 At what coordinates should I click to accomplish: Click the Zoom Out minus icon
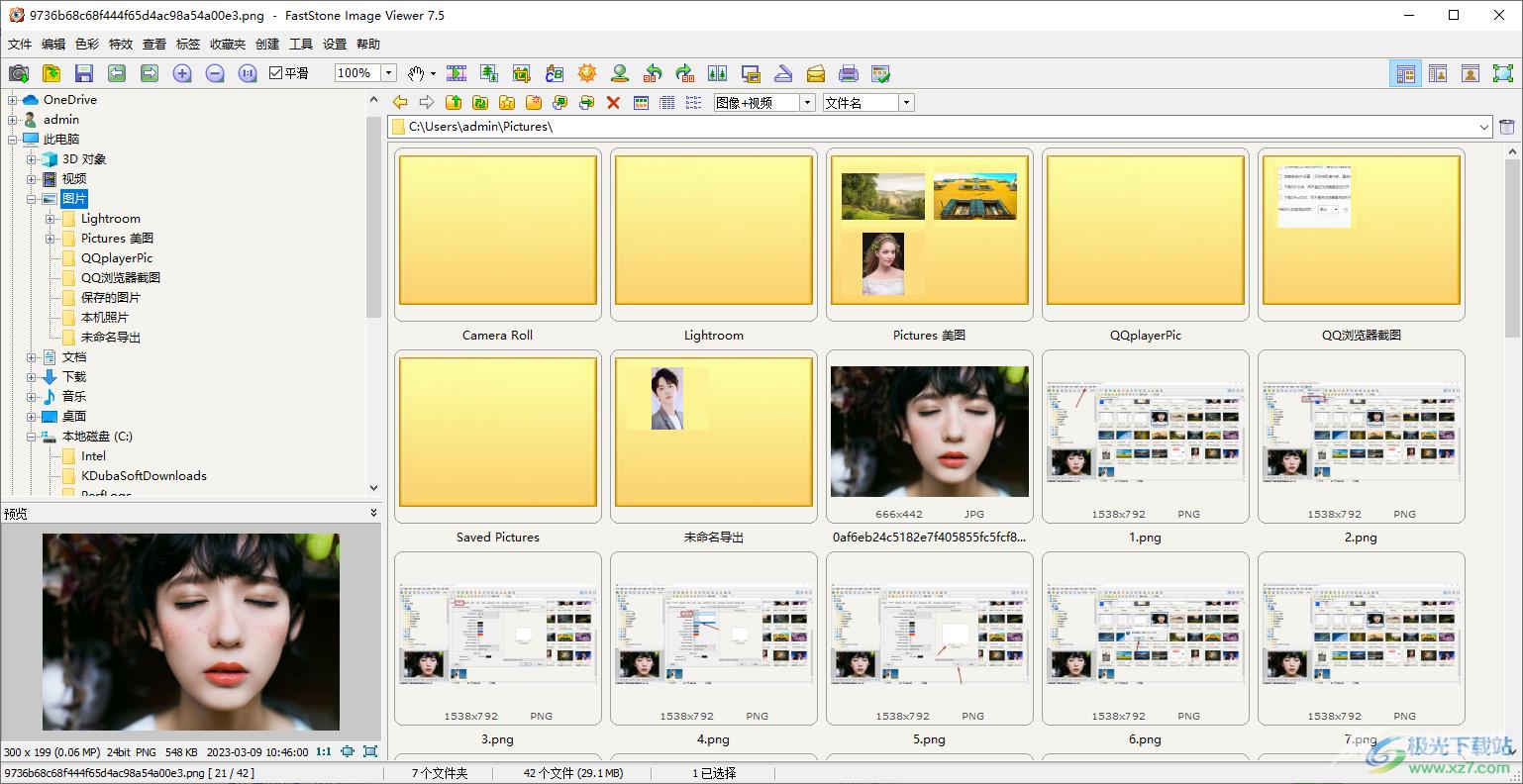215,73
